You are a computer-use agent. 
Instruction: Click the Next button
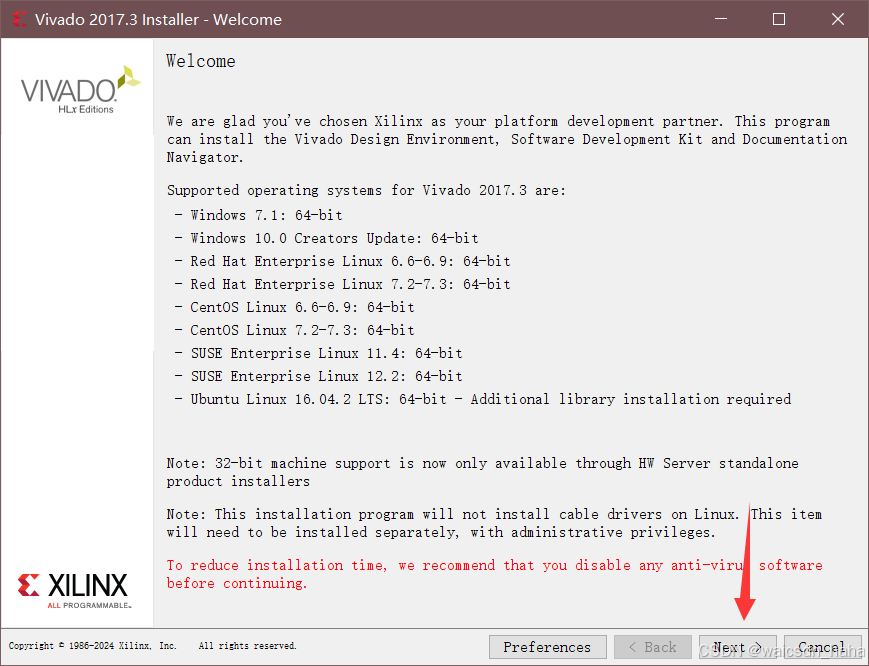tap(738, 647)
